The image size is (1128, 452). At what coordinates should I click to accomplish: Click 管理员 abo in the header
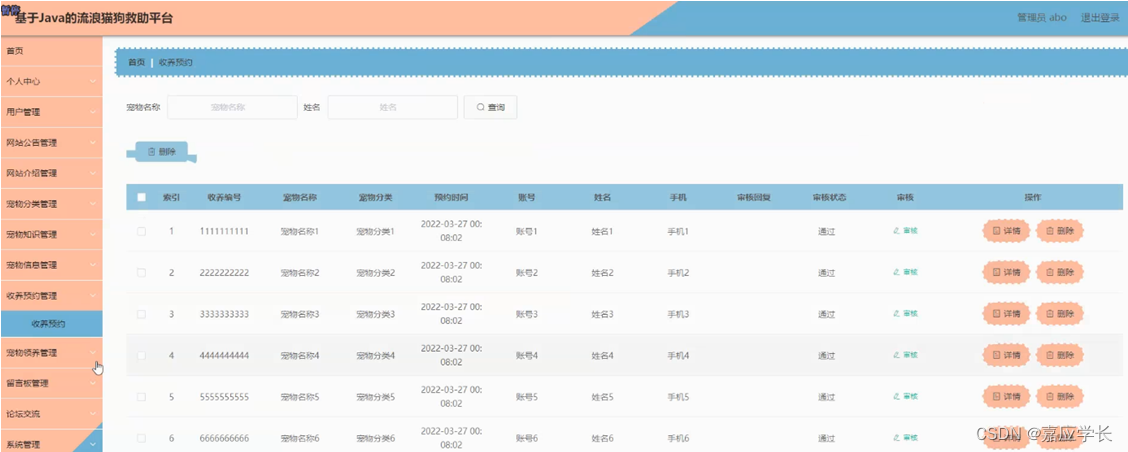pos(1041,18)
